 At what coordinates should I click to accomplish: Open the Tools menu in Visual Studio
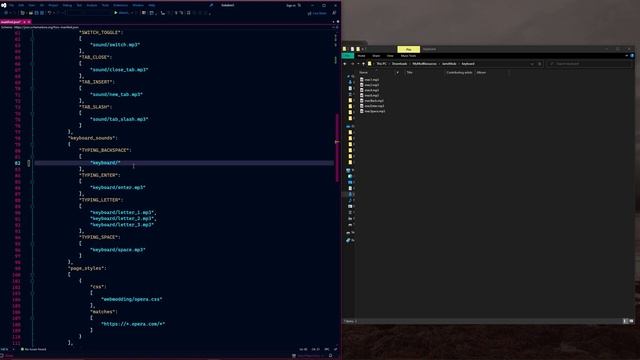[105, 5]
